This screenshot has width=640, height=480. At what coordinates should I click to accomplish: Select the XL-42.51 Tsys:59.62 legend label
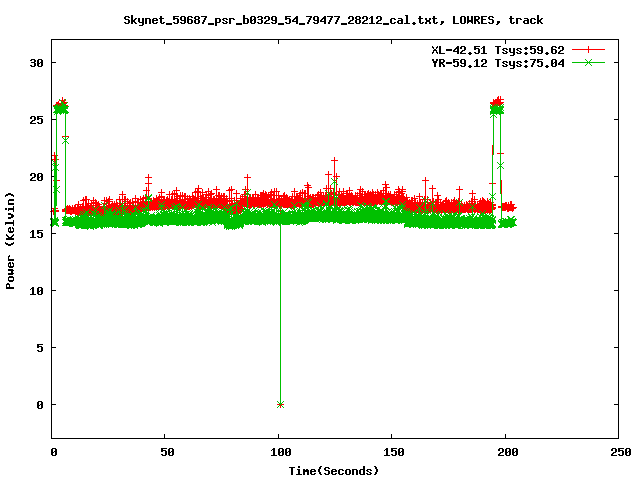tap(498, 50)
